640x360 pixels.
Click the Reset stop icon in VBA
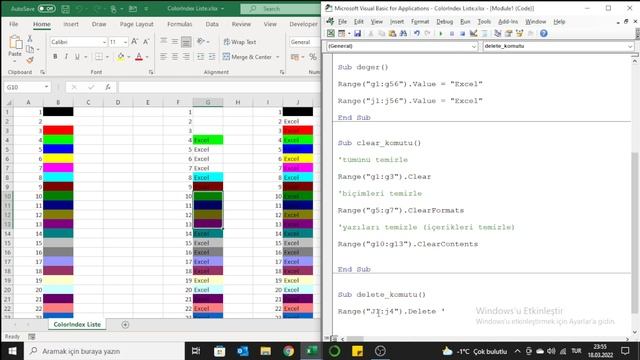pyautogui.click(x=462, y=33)
